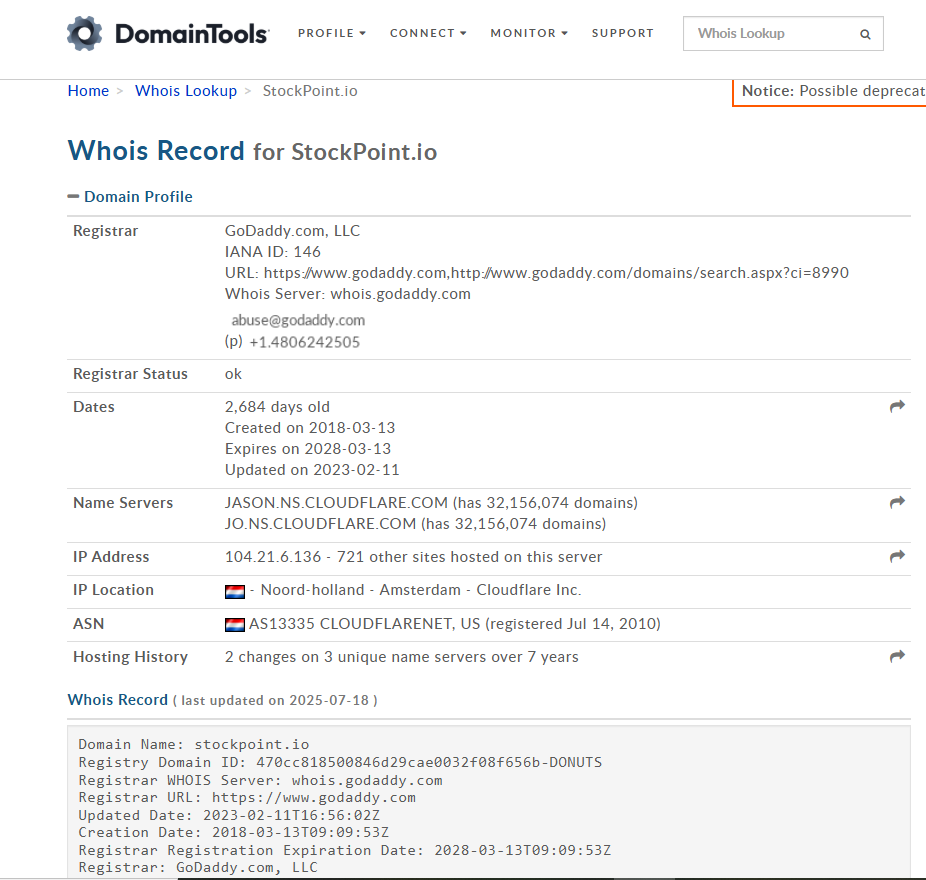Image resolution: width=926 pixels, height=880 pixels.
Task: Click '2,684 days old' text
Action: click(x=277, y=407)
